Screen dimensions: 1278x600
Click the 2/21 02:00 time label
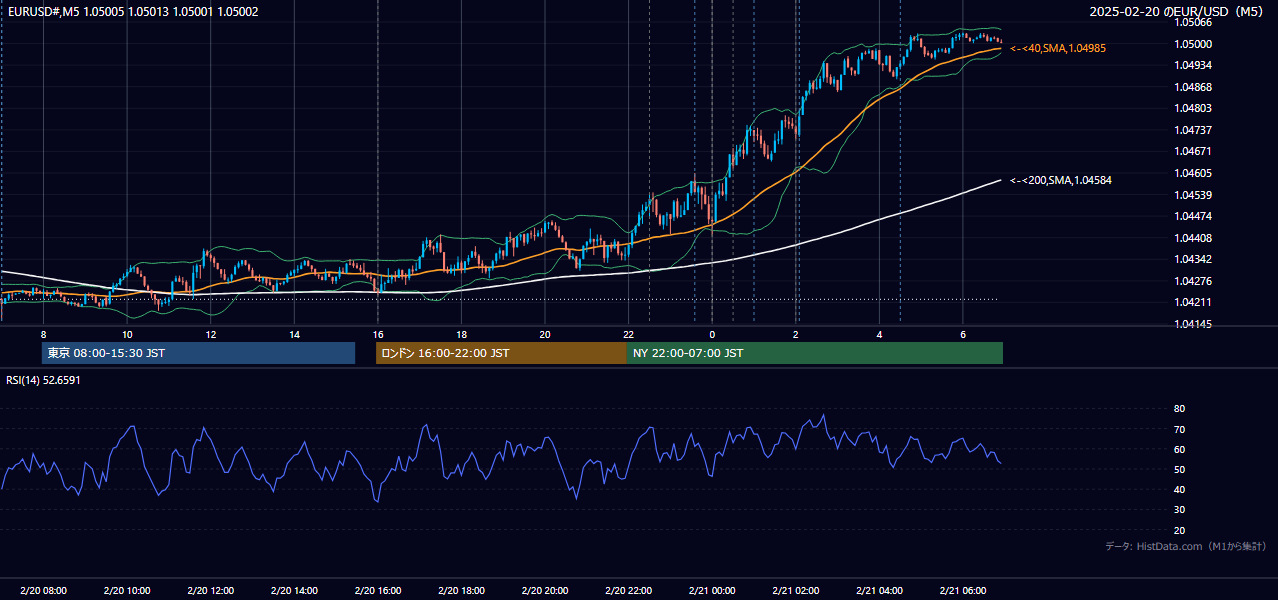tap(796, 590)
